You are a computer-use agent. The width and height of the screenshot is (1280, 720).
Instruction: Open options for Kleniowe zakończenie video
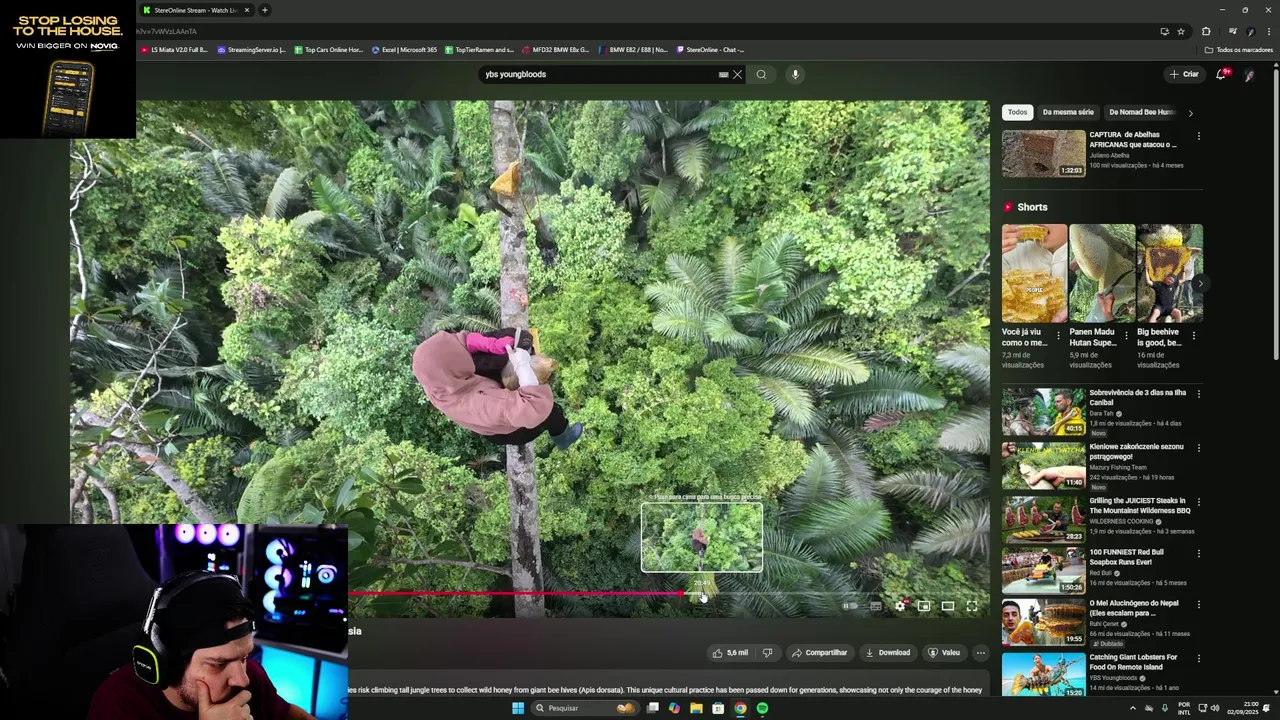click(x=1198, y=448)
